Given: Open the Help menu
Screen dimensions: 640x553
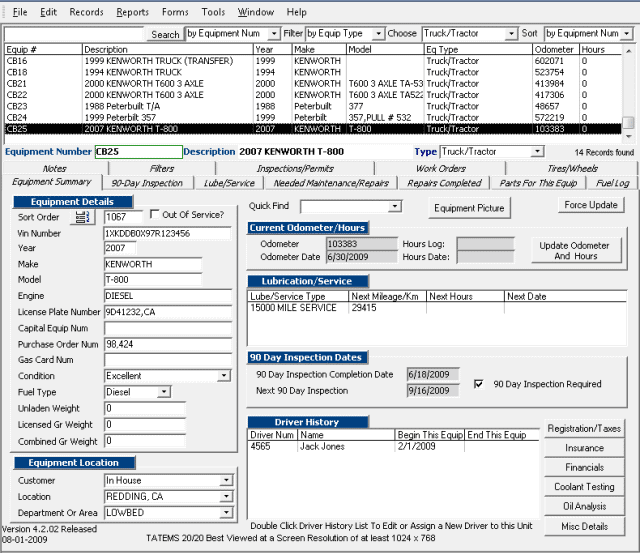Looking at the screenshot, I should [x=296, y=12].
